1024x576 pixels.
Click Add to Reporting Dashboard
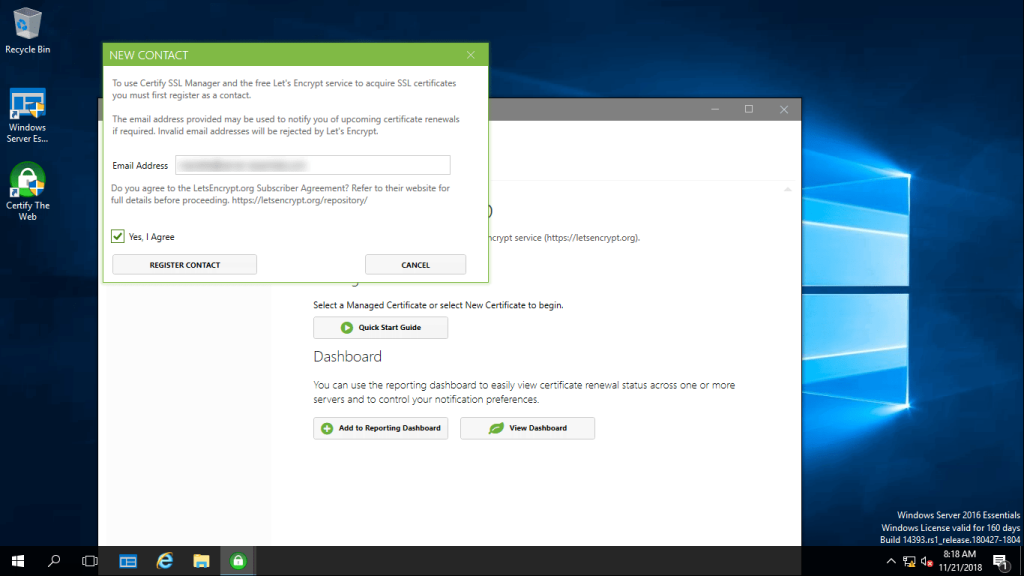pos(381,428)
